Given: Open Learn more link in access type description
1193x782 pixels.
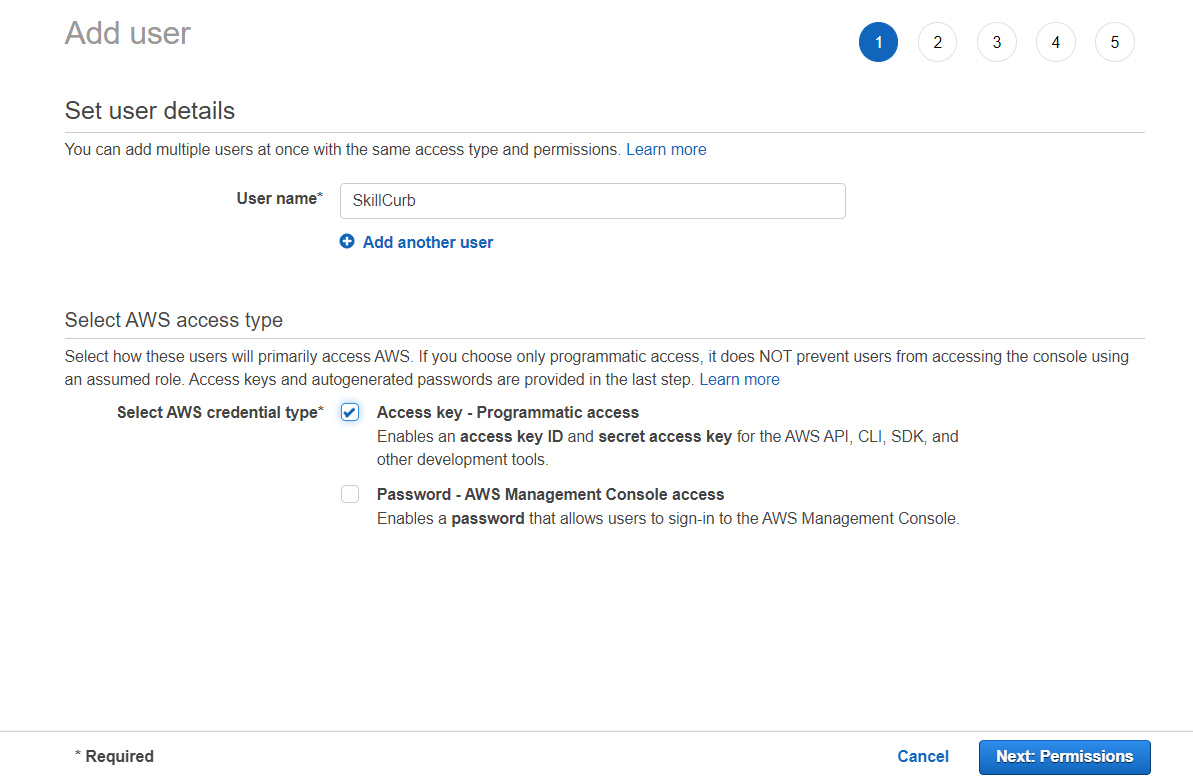Looking at the screenshot, I should (739, 380).
